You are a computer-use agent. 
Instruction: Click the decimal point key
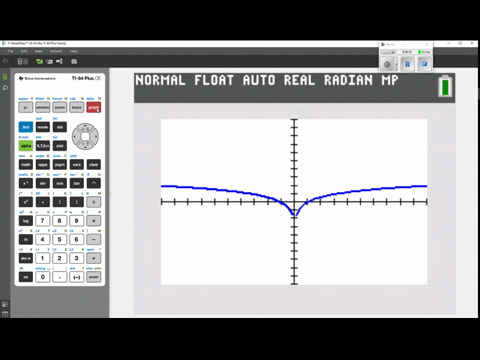60,277
